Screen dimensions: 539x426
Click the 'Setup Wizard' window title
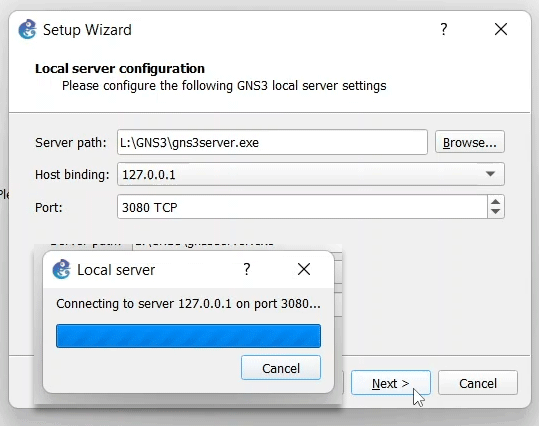[87, 30]
